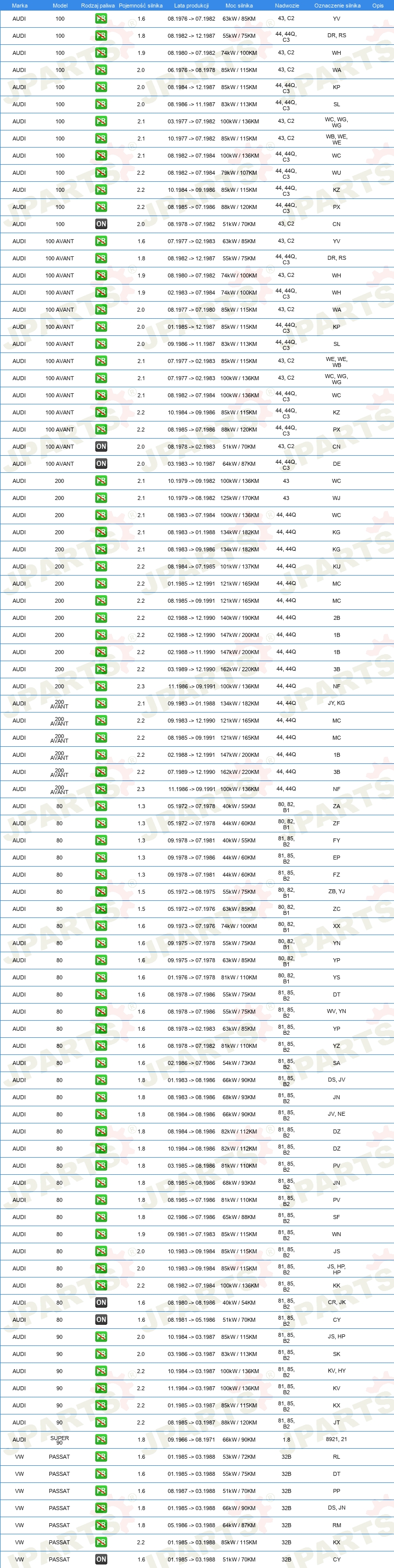Click petrol icon in Audi 100 WU row
This screenshot has width=394, height=1568.
[101, 173]
